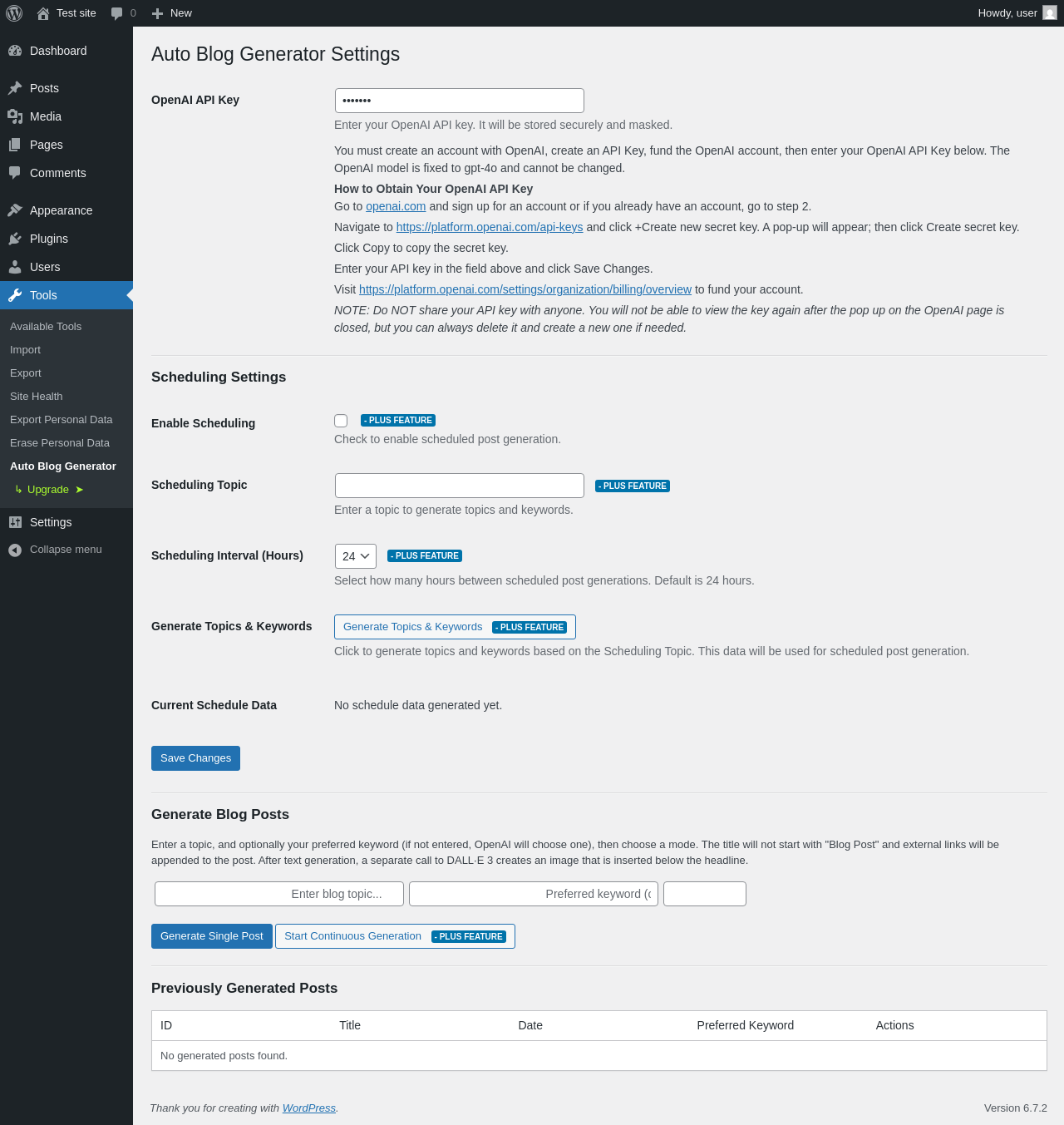
Task: Click the Actions column header
Action: point(894,1025)
